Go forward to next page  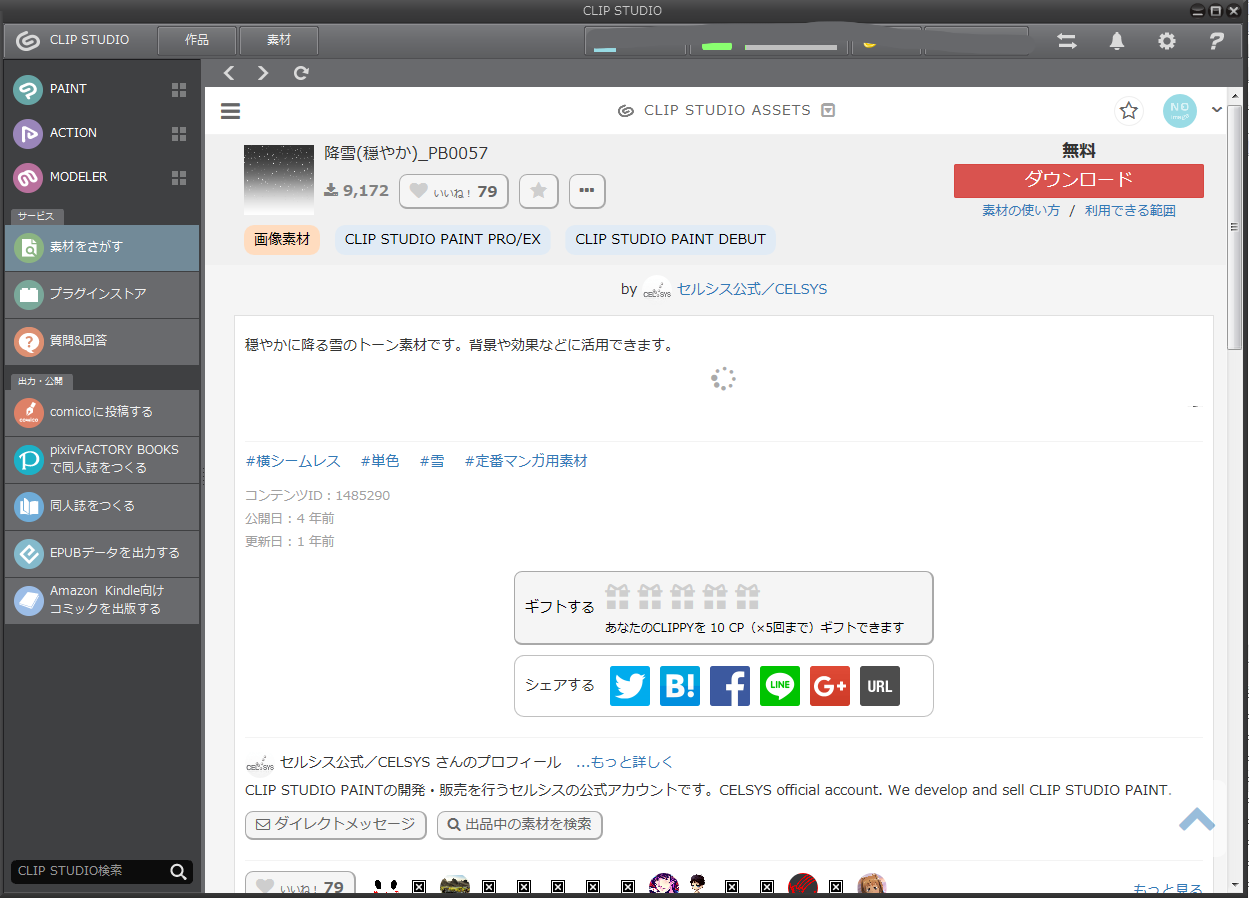click(264, 73)
